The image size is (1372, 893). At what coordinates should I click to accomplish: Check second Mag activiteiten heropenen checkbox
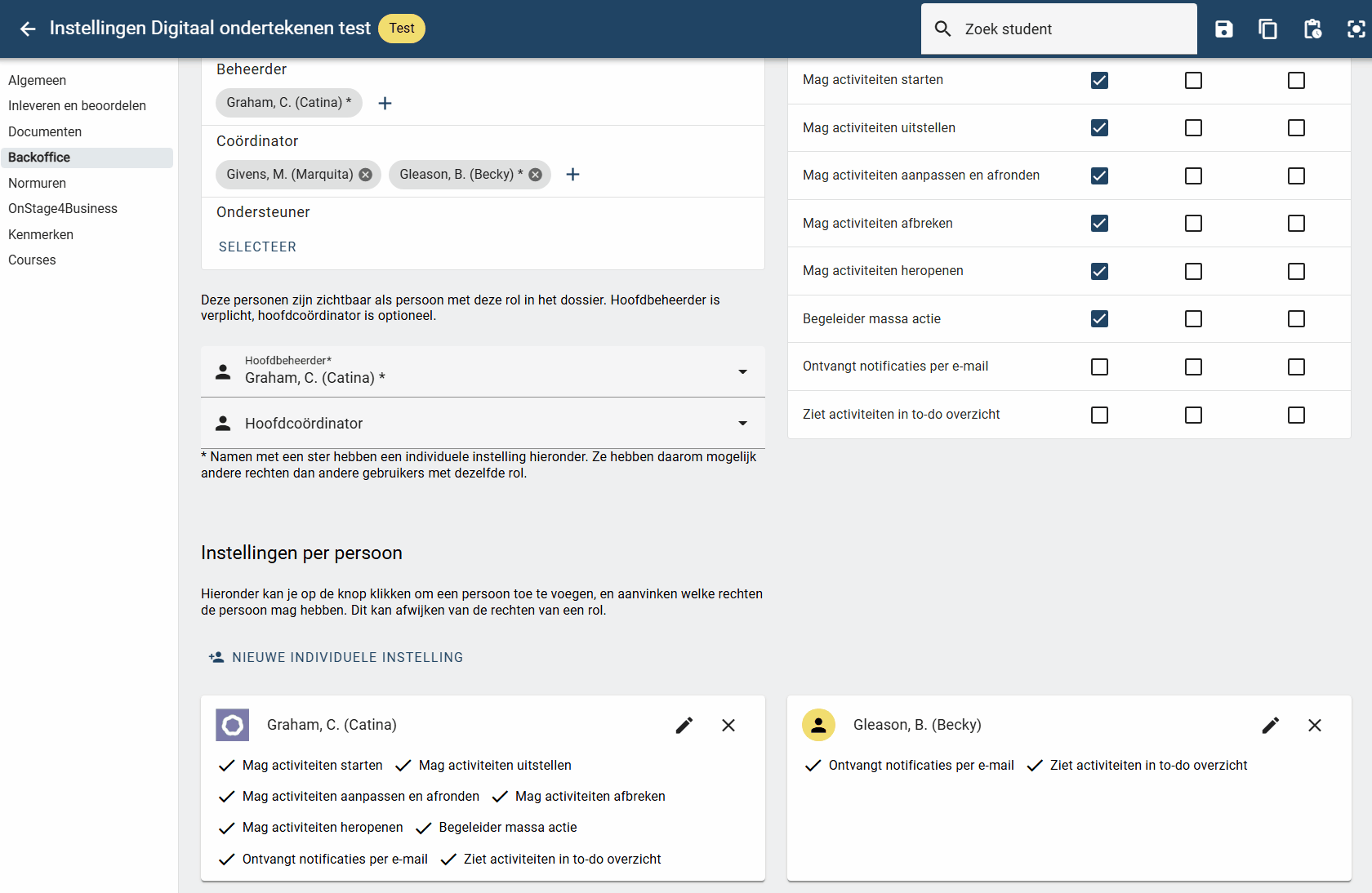coord(1194,271)
